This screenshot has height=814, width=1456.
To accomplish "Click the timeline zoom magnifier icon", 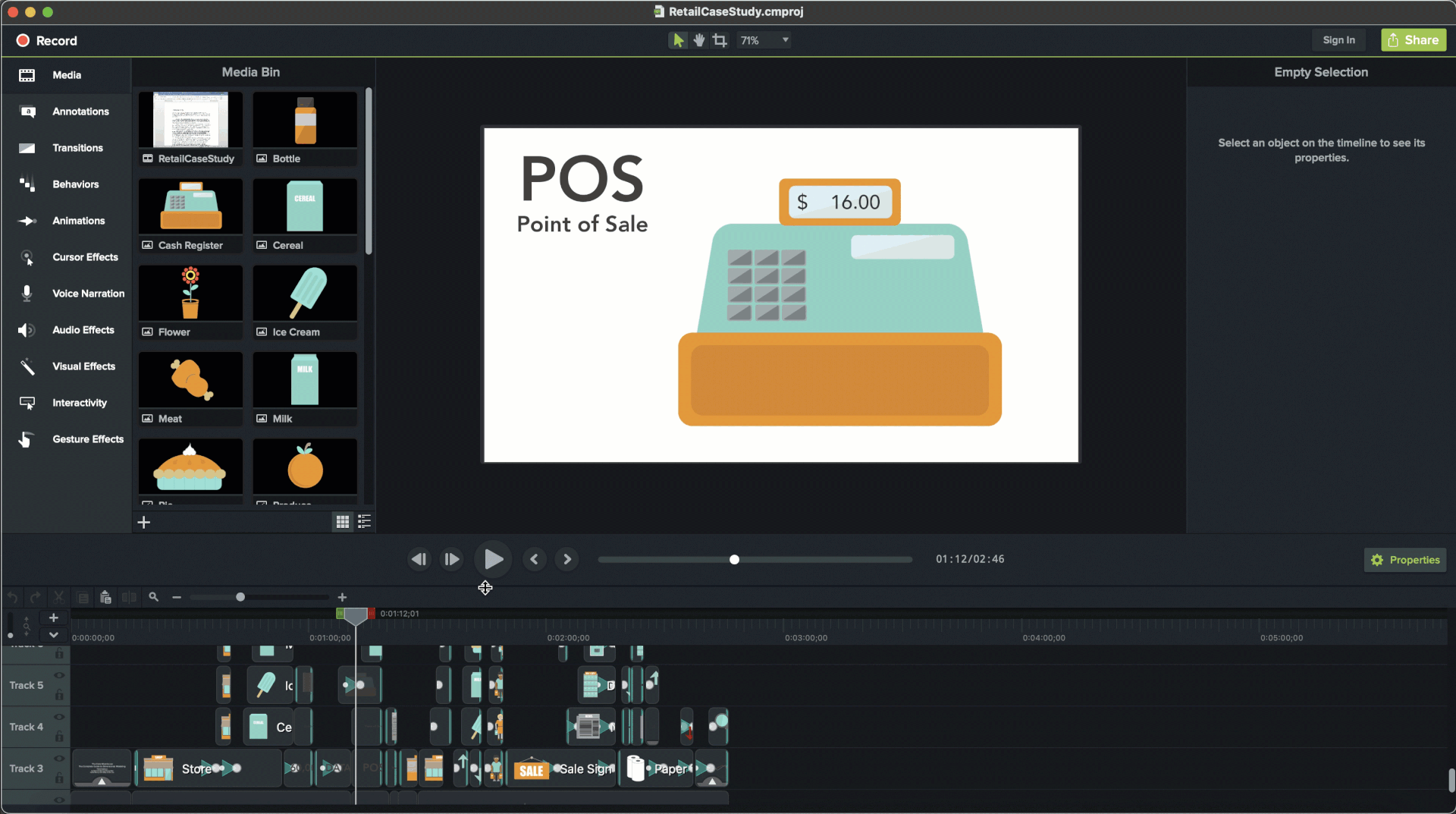I will point(154,598).
